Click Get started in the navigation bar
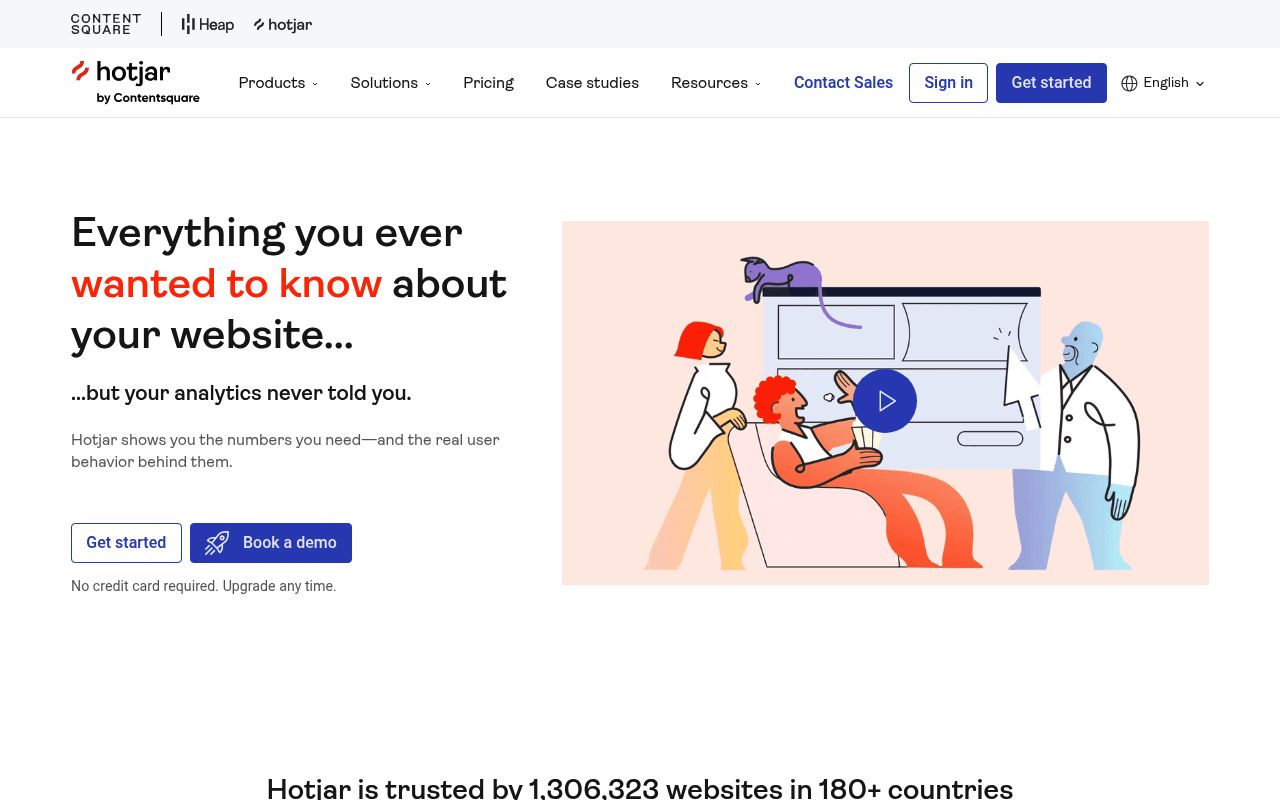 pos(1051,83)
